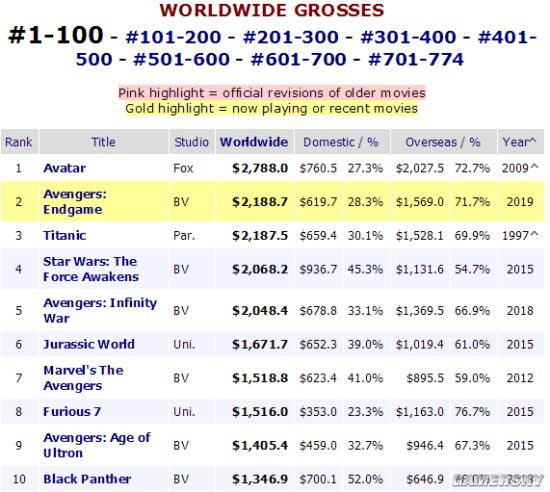Viewport: 550px width, 492px height.
Task: Open the Avengers: Endgame movie link
Action: coord(75,202)
